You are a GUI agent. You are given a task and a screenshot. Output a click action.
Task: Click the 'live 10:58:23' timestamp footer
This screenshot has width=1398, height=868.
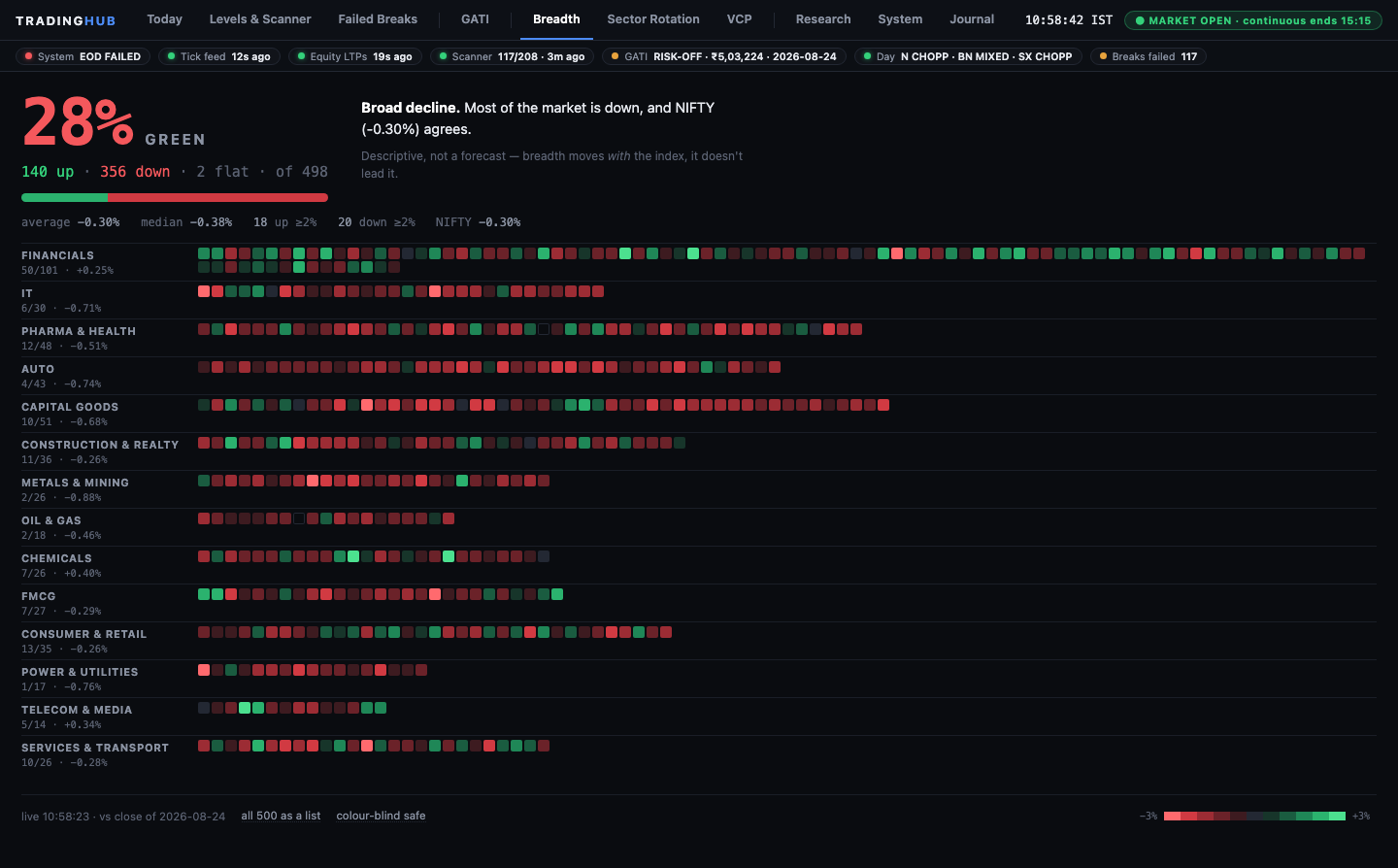[x=123, y=817]
